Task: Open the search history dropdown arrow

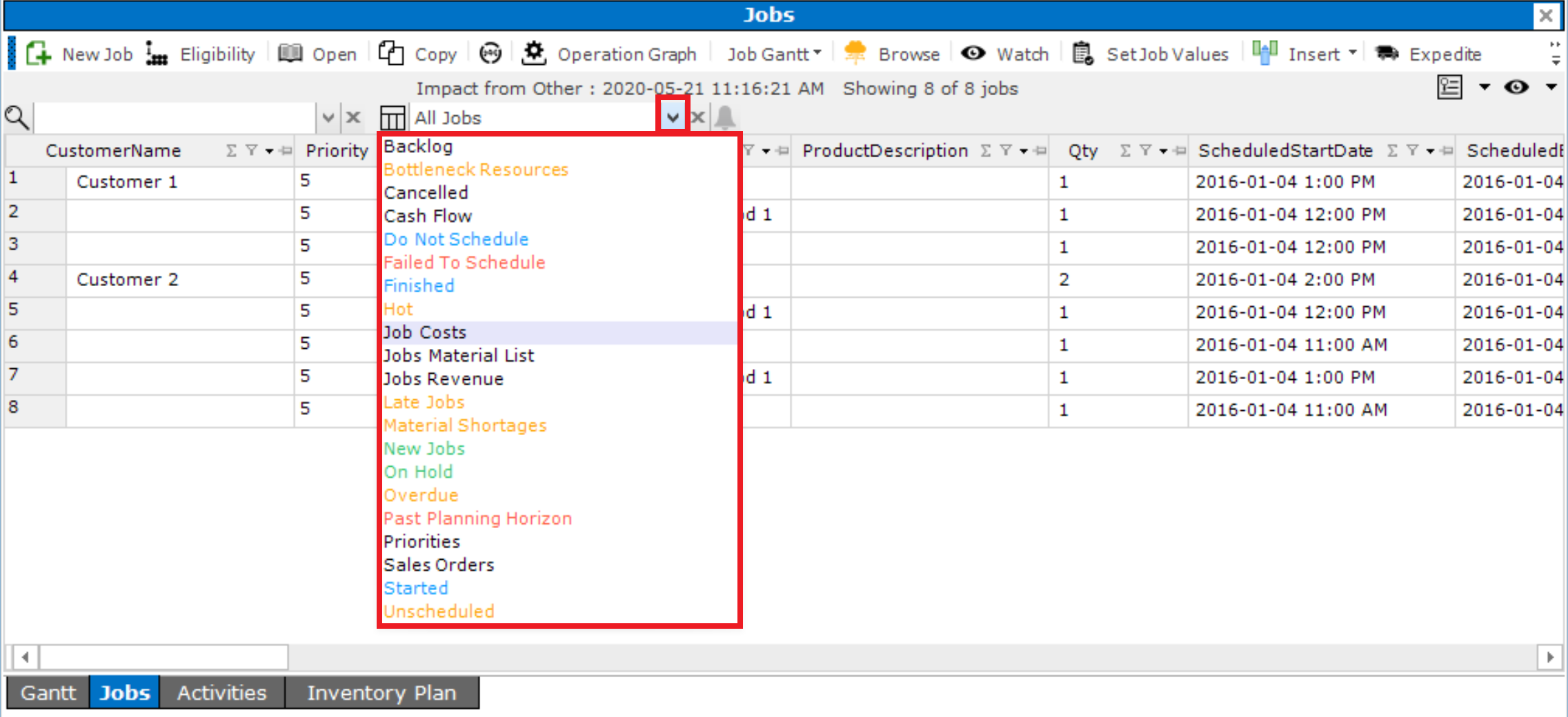Action: tap(328, 118)
